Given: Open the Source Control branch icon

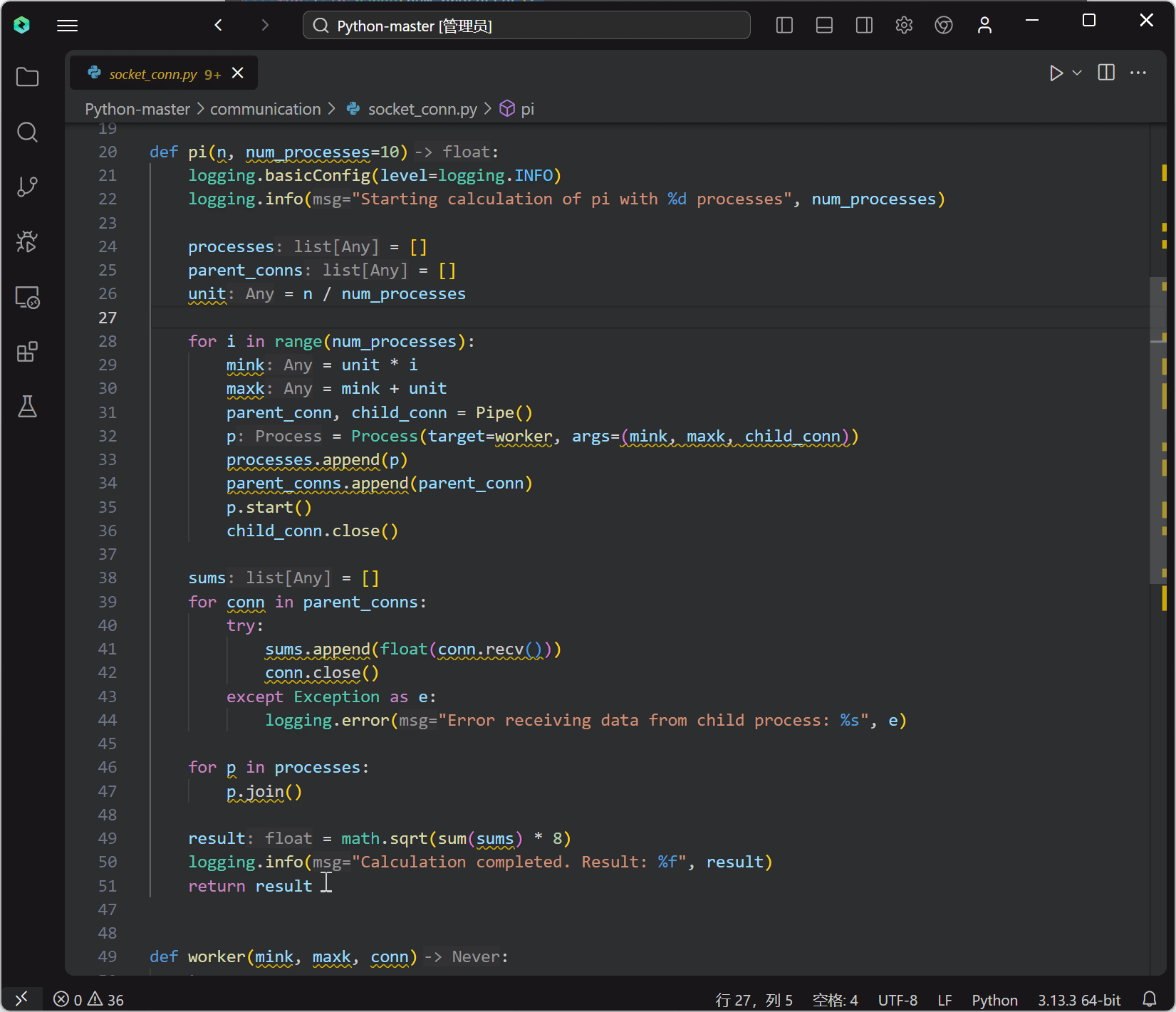Looking at the screenshot, I should click(27, 187).
